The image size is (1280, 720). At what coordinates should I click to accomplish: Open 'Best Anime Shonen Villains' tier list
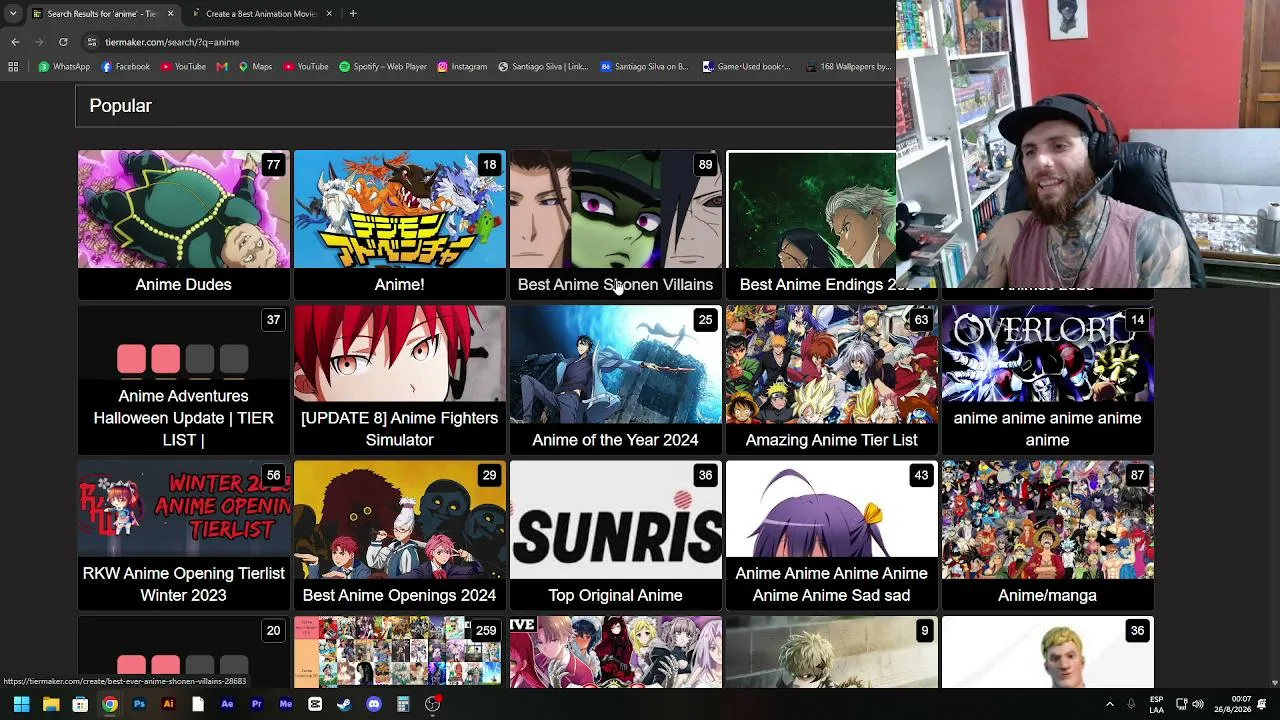616,225
